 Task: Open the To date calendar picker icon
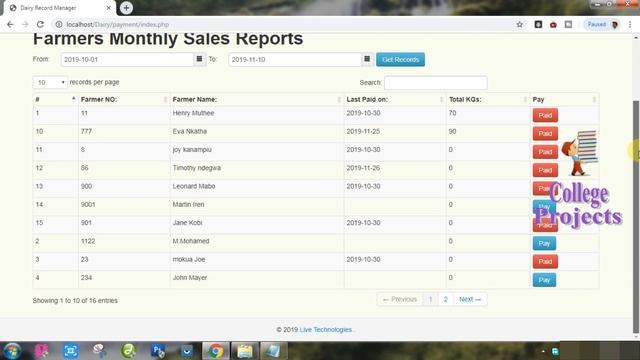[x=367, y=59]
